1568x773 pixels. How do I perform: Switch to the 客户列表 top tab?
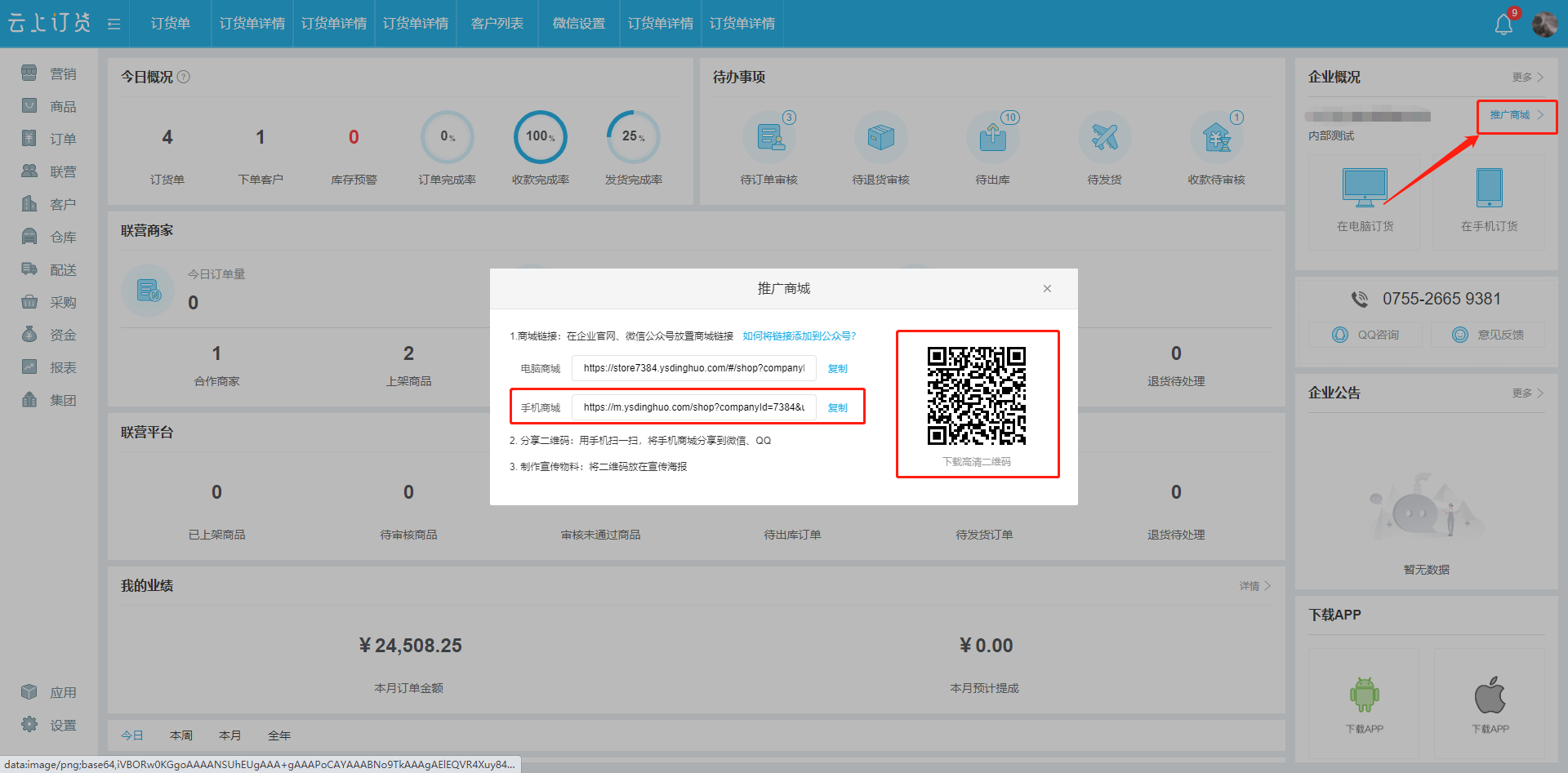[497, 24]
